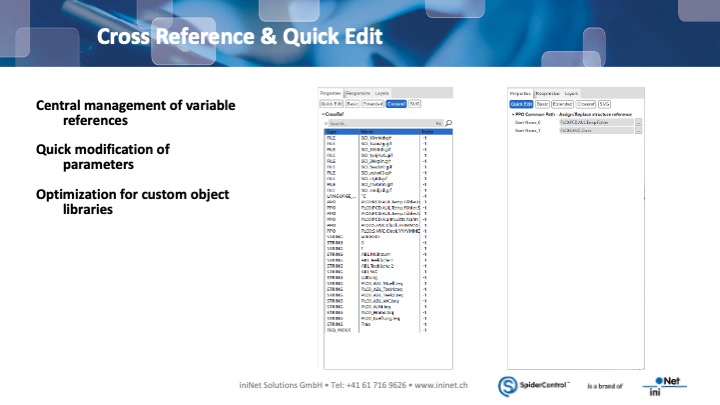Click the browse button for Start Name_0
The height and width of the screenshot is (405, 720).
(x=638, y=122)
